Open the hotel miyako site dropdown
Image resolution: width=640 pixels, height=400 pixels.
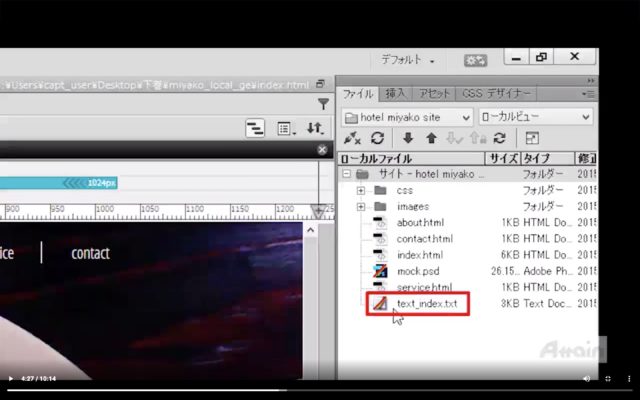click(407, 118)
